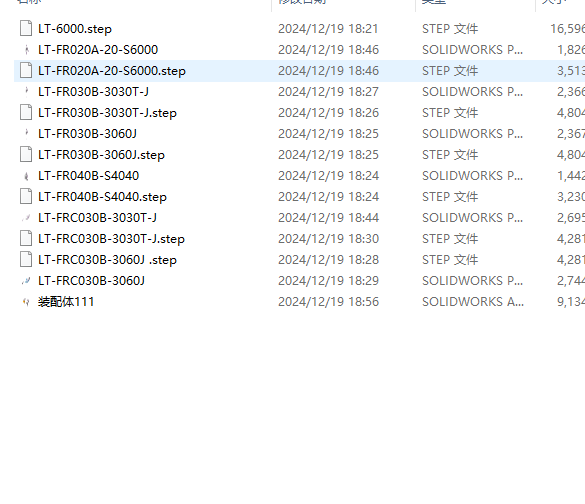Select the LT-FR020A-20-S6000.step file icon
The height and width of the screenshot is (504, 585).
26,71
